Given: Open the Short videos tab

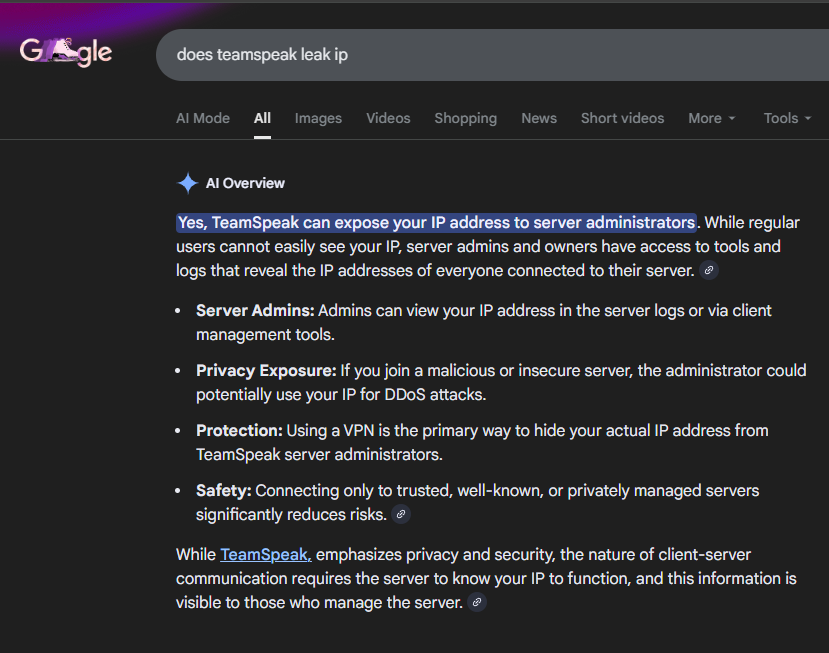Looking at the screenshot, I should coord(622,118).
